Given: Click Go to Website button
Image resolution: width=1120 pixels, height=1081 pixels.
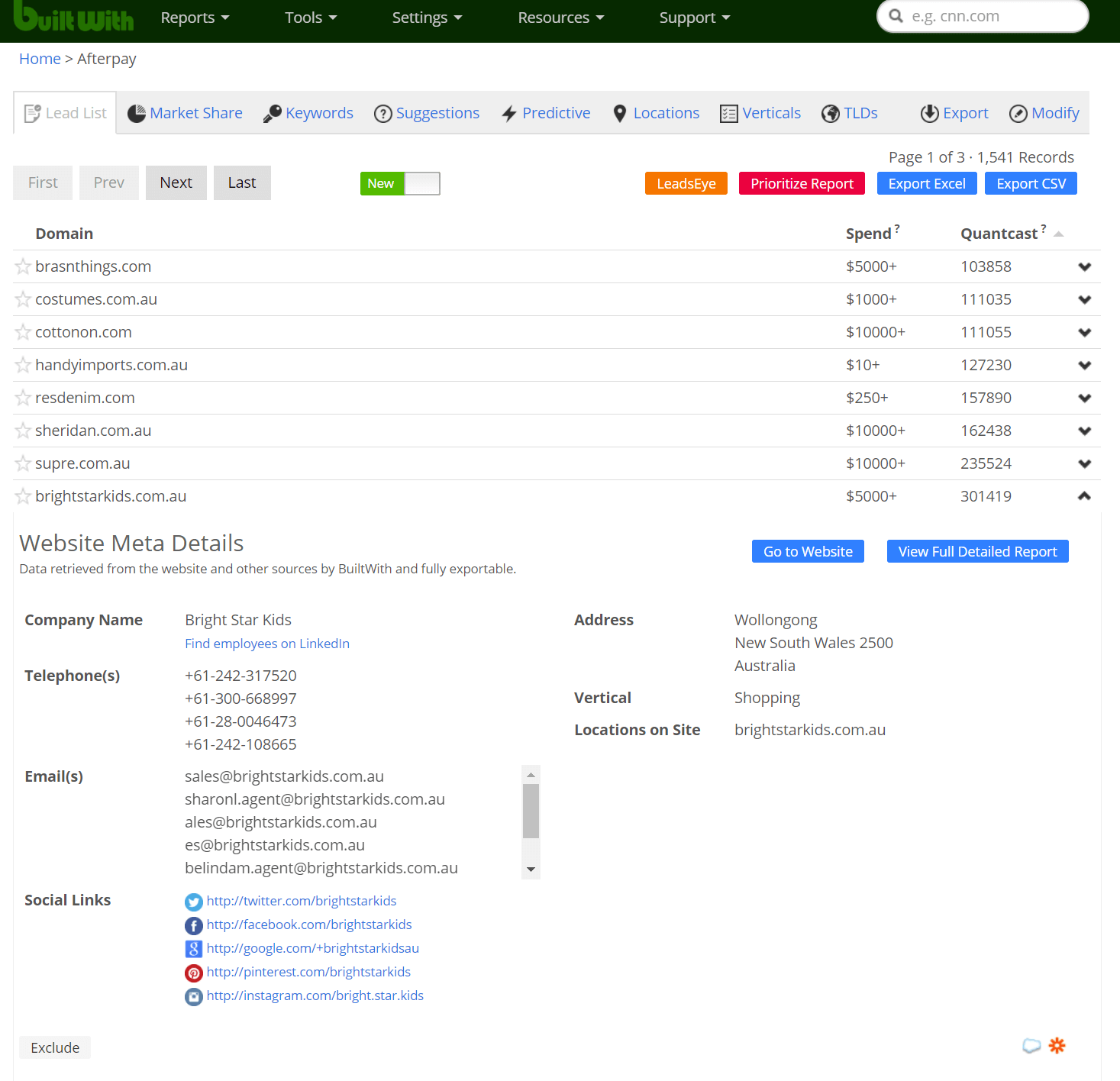Looking at the screenshot, I should point(808,551).
